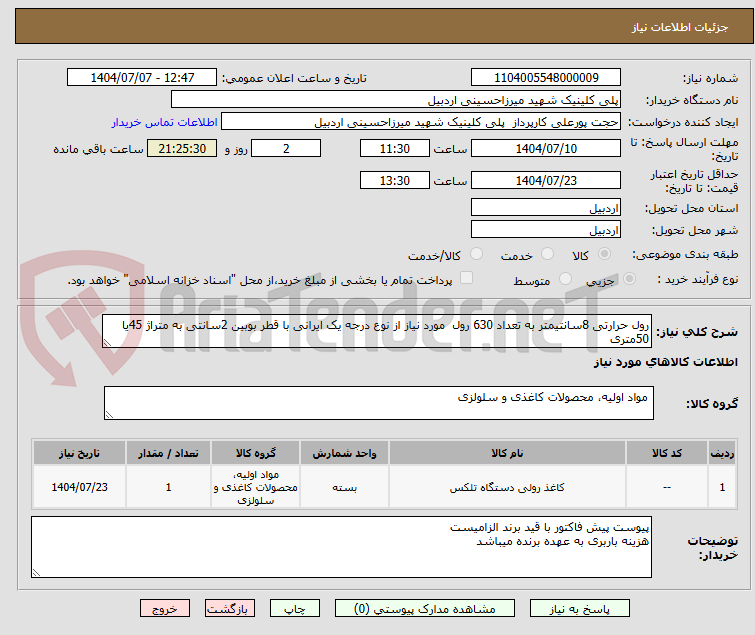Click the جزئیات اطلاعات نیاز page title

coord(680,27)
